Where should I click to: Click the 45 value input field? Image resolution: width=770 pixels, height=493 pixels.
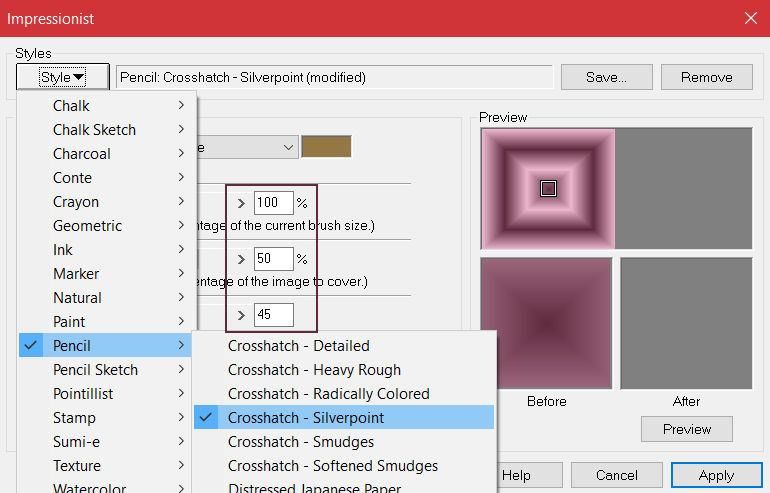coord(274,315)
